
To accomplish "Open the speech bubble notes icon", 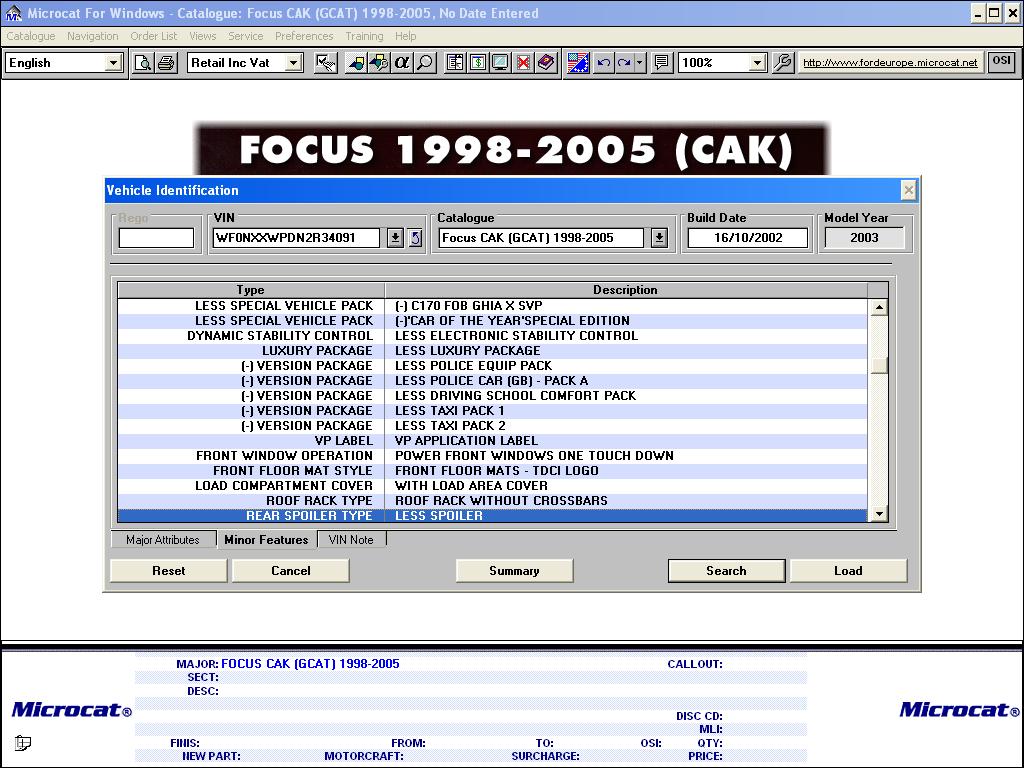I will click(x=661, y=63).
